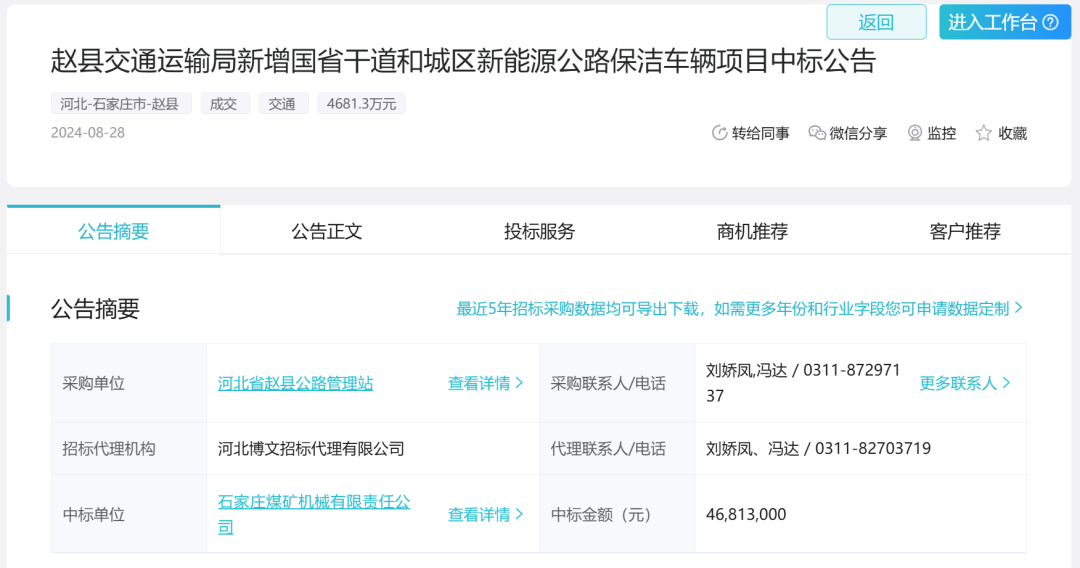Click the 转给同事 forward icon
Viewport: 1080px width, 568px height.
(x=719, y=134)
